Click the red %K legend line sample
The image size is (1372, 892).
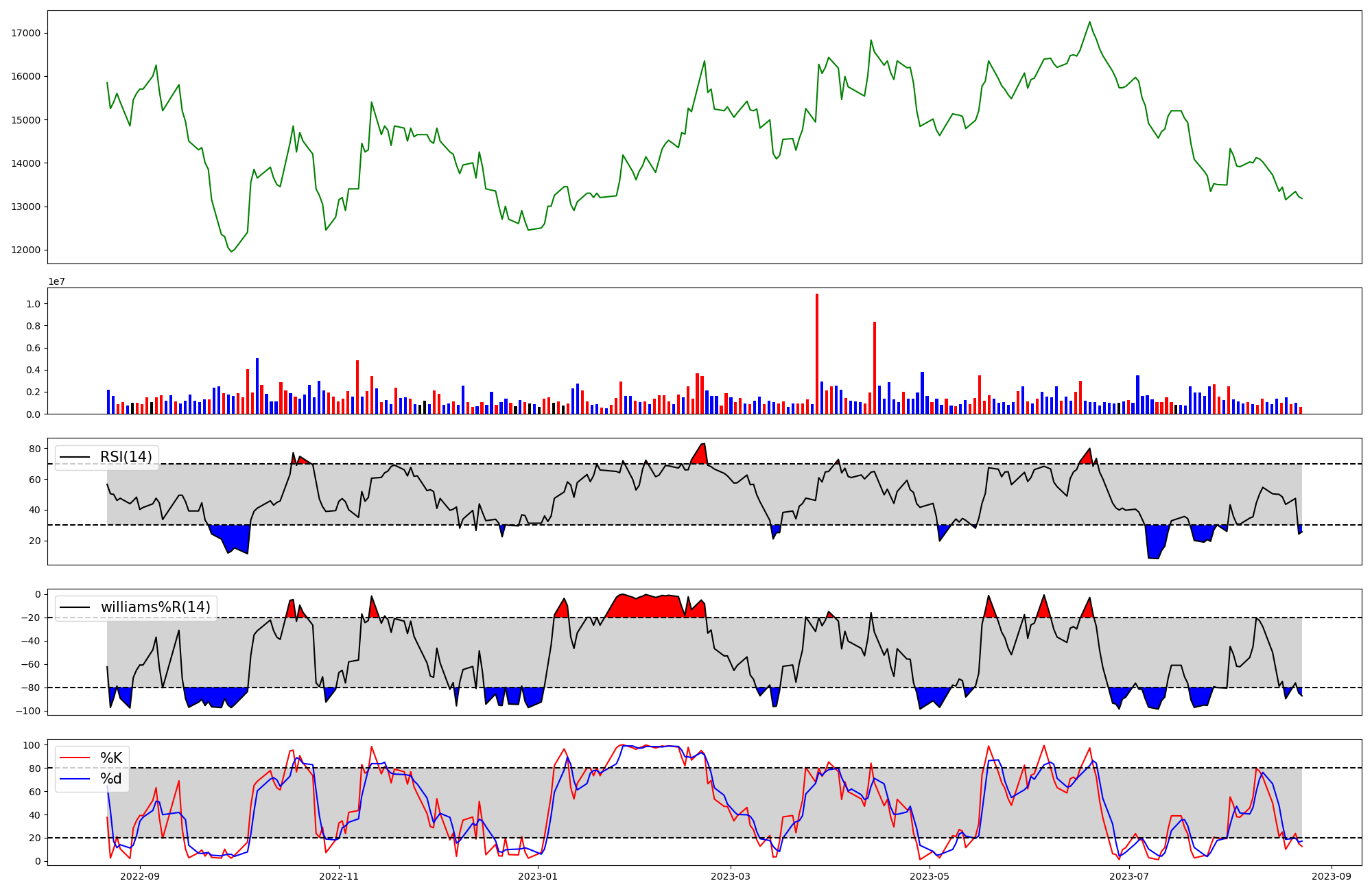pos(75,758)
